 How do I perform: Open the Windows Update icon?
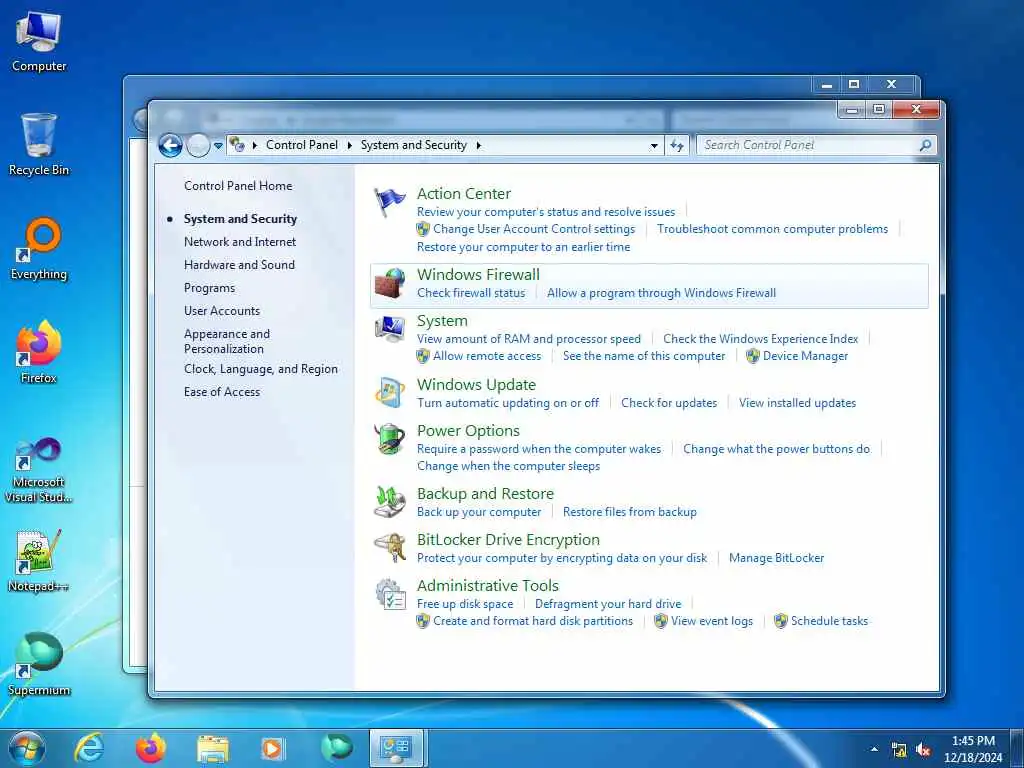tap(390, 392)
